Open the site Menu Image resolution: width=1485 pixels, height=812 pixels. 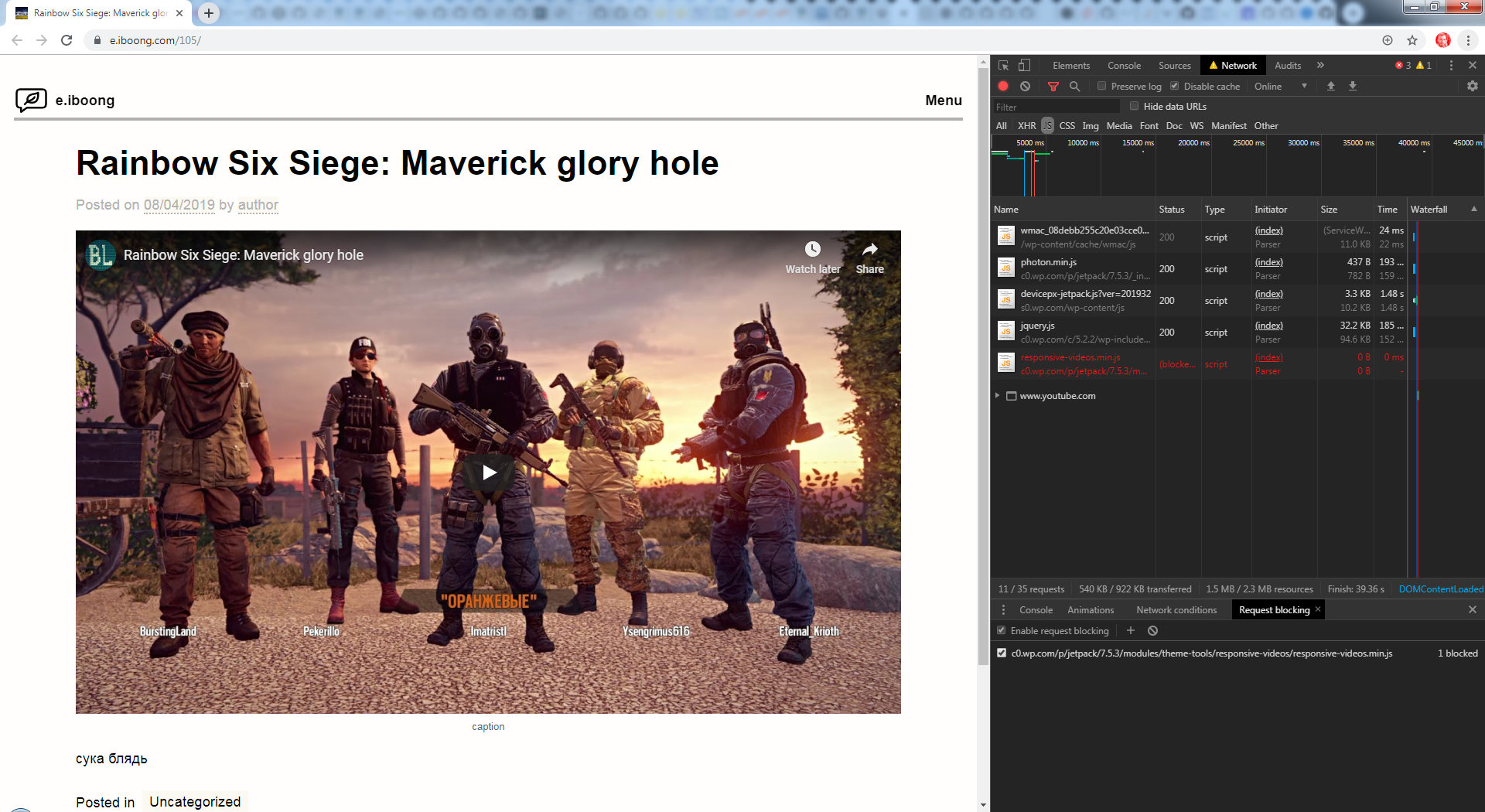point(944,101)
